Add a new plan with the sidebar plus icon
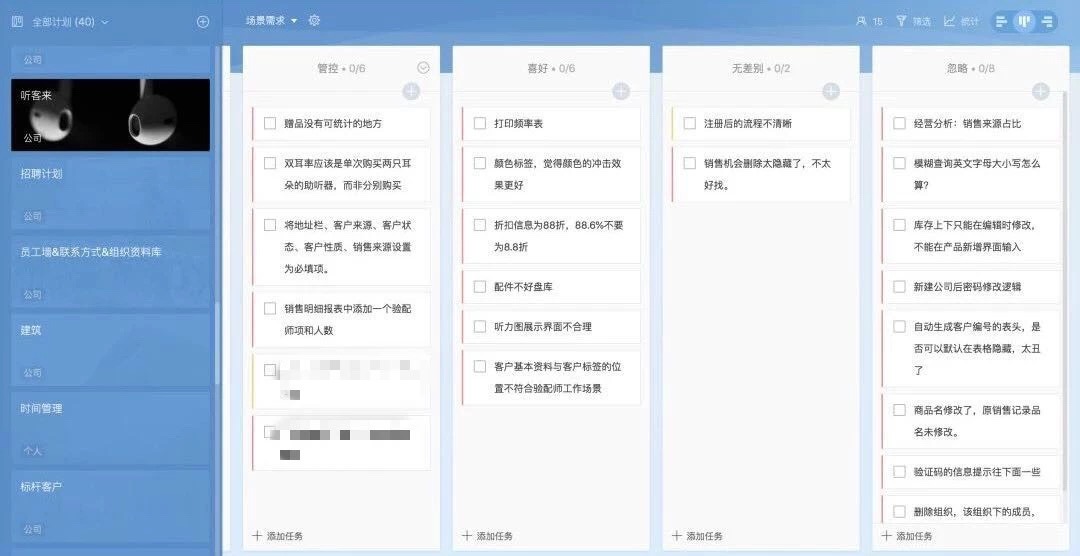Viewport: 1080px width, 556px height. point(203,21)
